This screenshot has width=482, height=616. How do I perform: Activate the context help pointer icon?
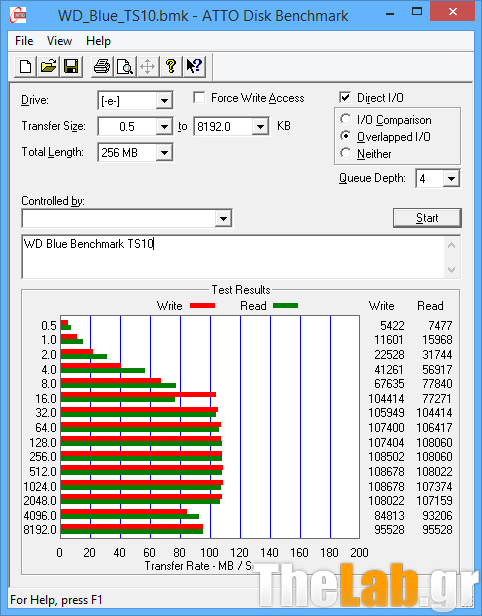(194, 66)
